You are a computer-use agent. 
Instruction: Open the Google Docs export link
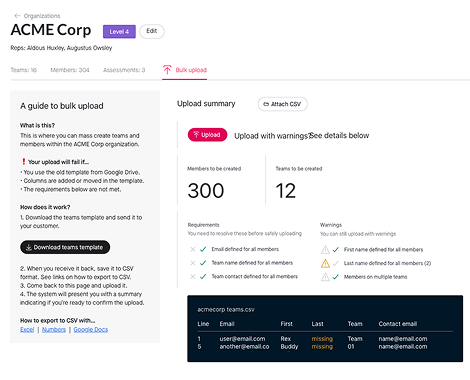click(91, 330)
